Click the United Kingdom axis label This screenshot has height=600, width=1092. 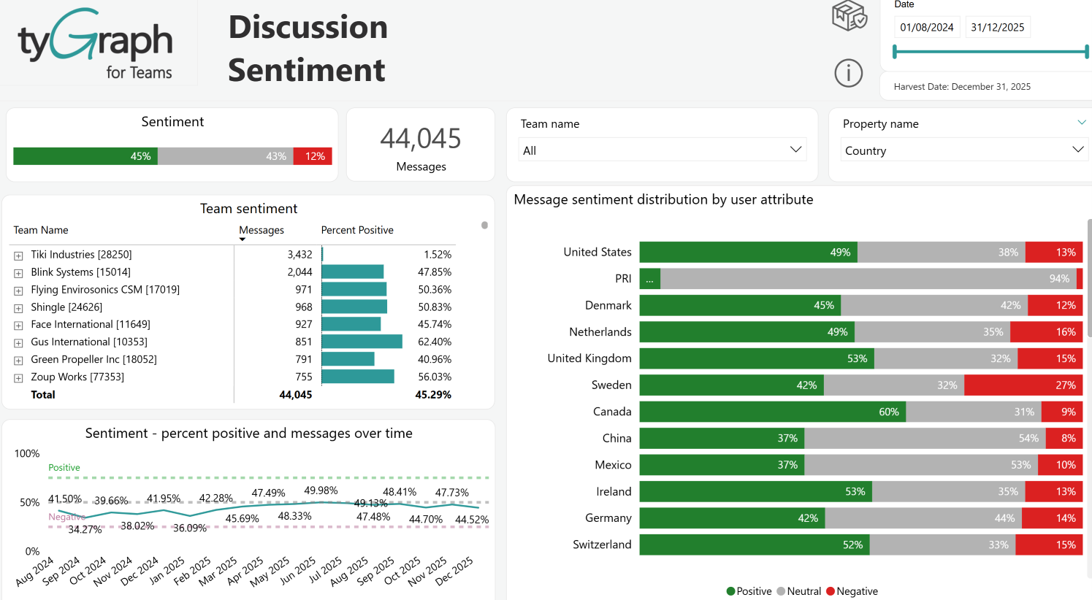click(x=589, y=358)
